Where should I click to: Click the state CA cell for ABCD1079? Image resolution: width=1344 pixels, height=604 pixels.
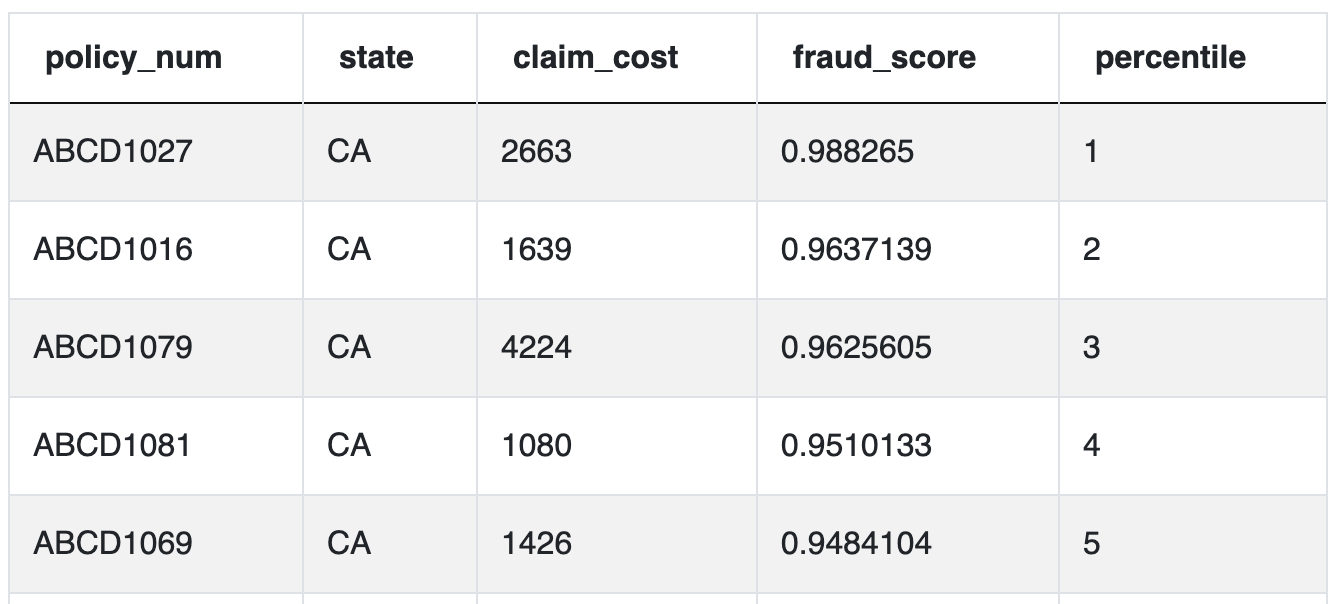click(x=390, y=348)
